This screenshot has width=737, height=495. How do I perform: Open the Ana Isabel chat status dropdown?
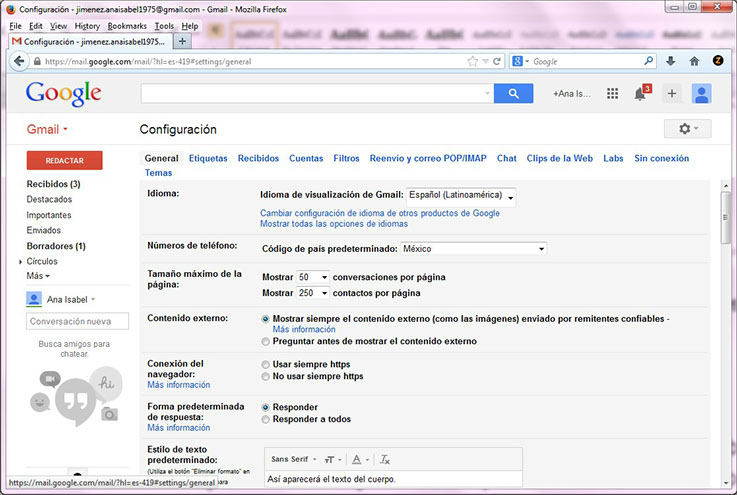coord(93,299)
